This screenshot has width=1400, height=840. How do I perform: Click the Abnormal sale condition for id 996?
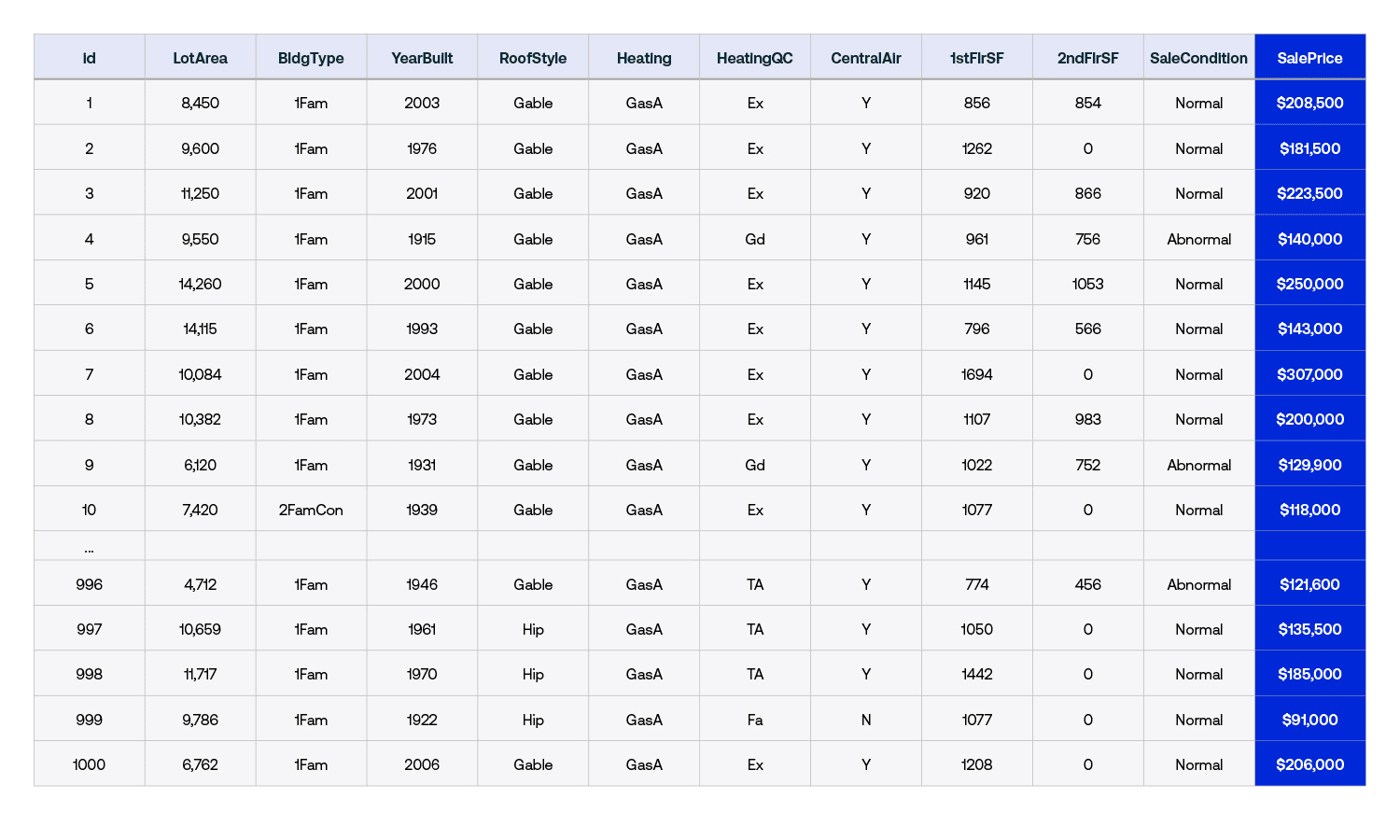[1198, 584]
